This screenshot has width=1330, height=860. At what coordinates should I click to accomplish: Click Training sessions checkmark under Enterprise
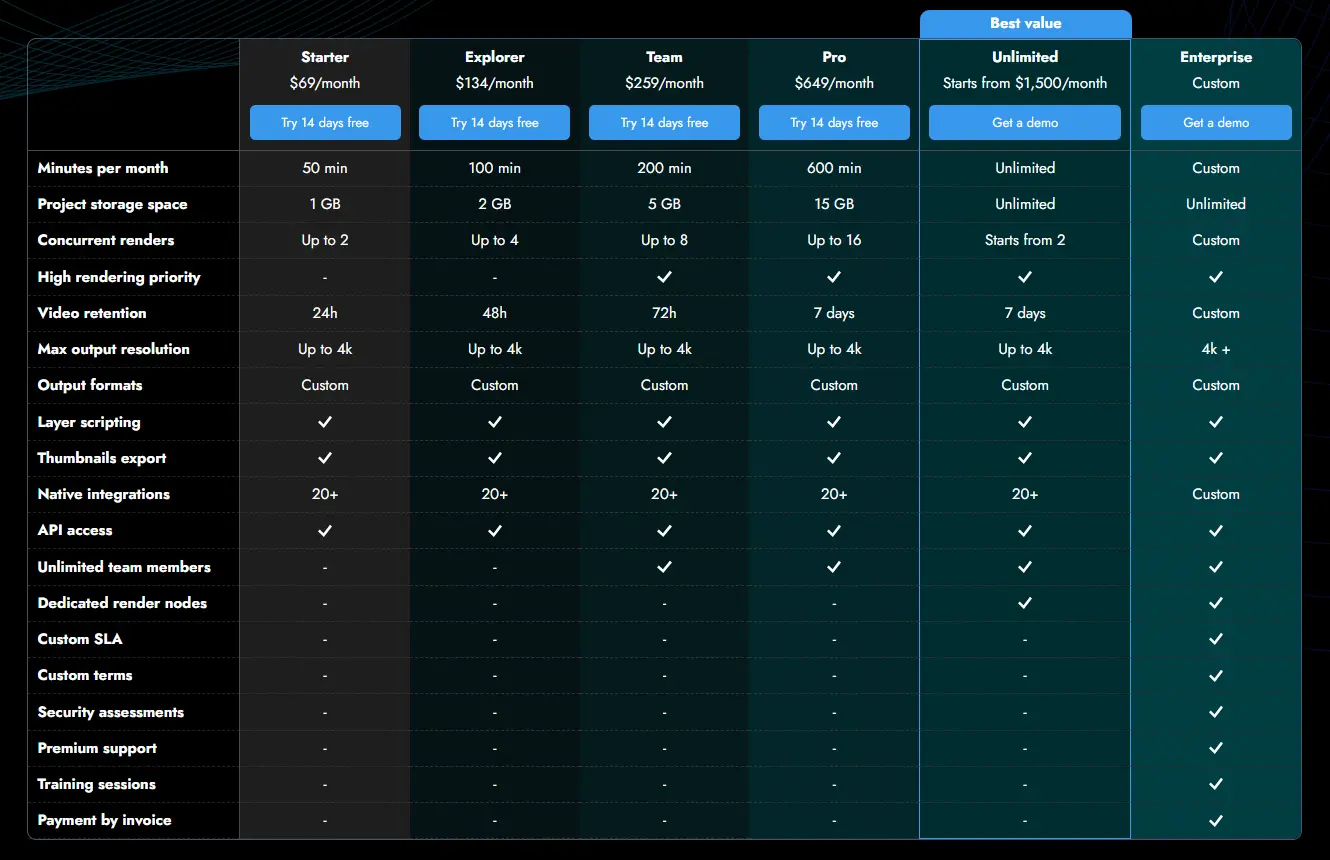pos(1216,784)
